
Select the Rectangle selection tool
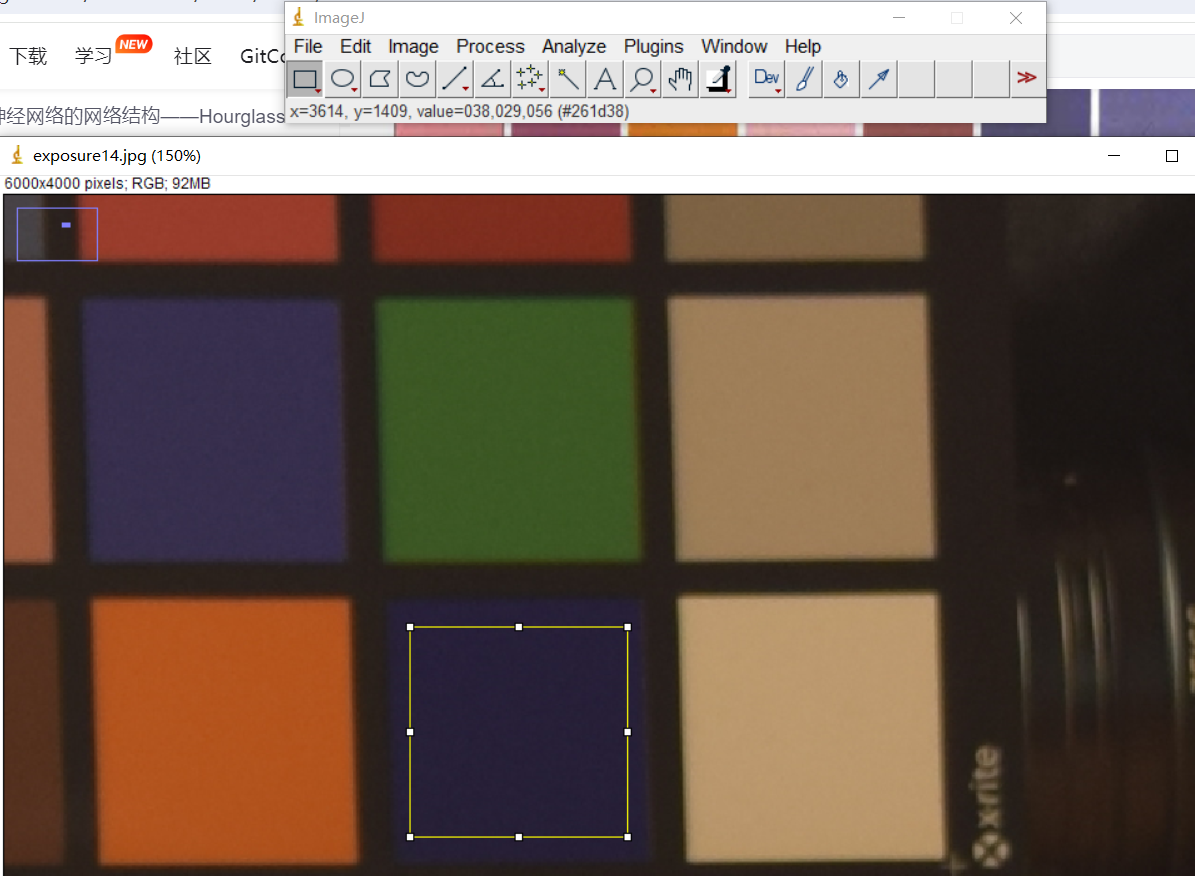[x=305, y=79]
